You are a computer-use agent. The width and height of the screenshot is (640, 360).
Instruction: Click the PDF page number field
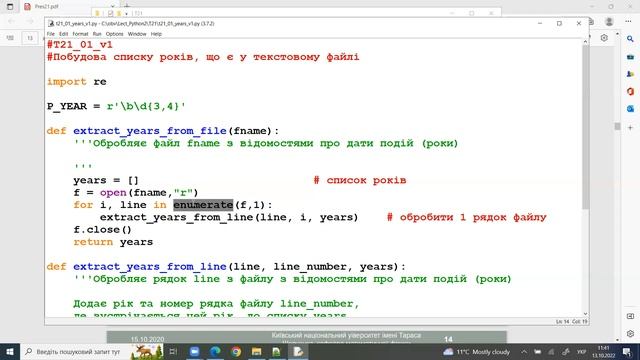click(x=30, y=38)
